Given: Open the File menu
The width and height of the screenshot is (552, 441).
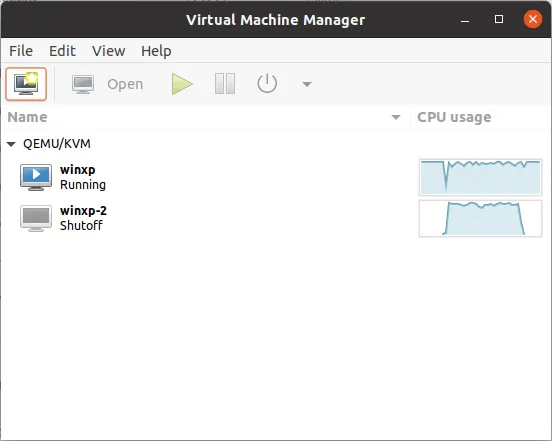Looking at the screenshot, I should point(21,51).
